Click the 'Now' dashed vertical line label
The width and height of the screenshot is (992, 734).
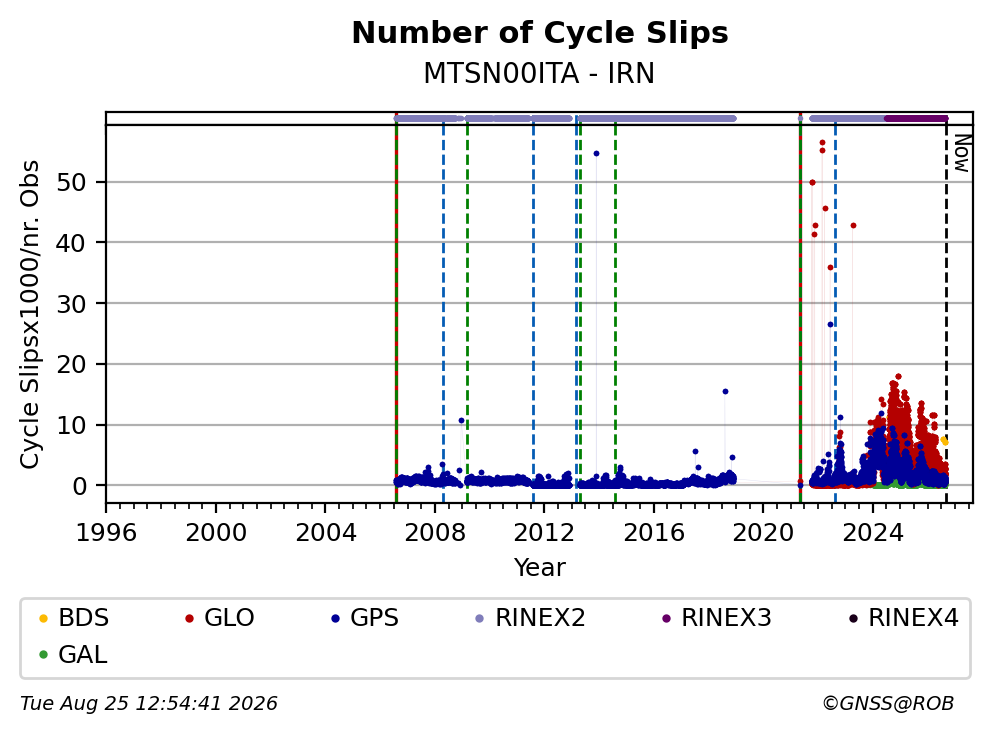point(962,153)
